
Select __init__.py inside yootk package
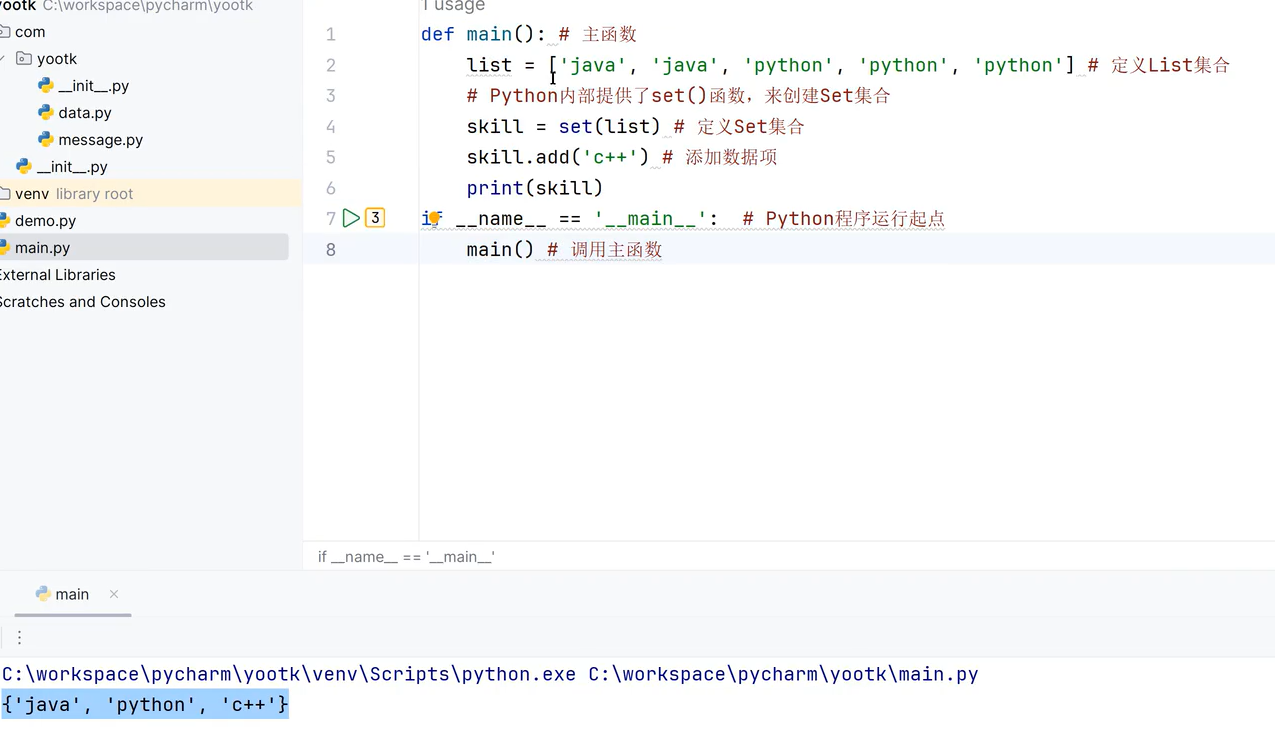point(94,86)
